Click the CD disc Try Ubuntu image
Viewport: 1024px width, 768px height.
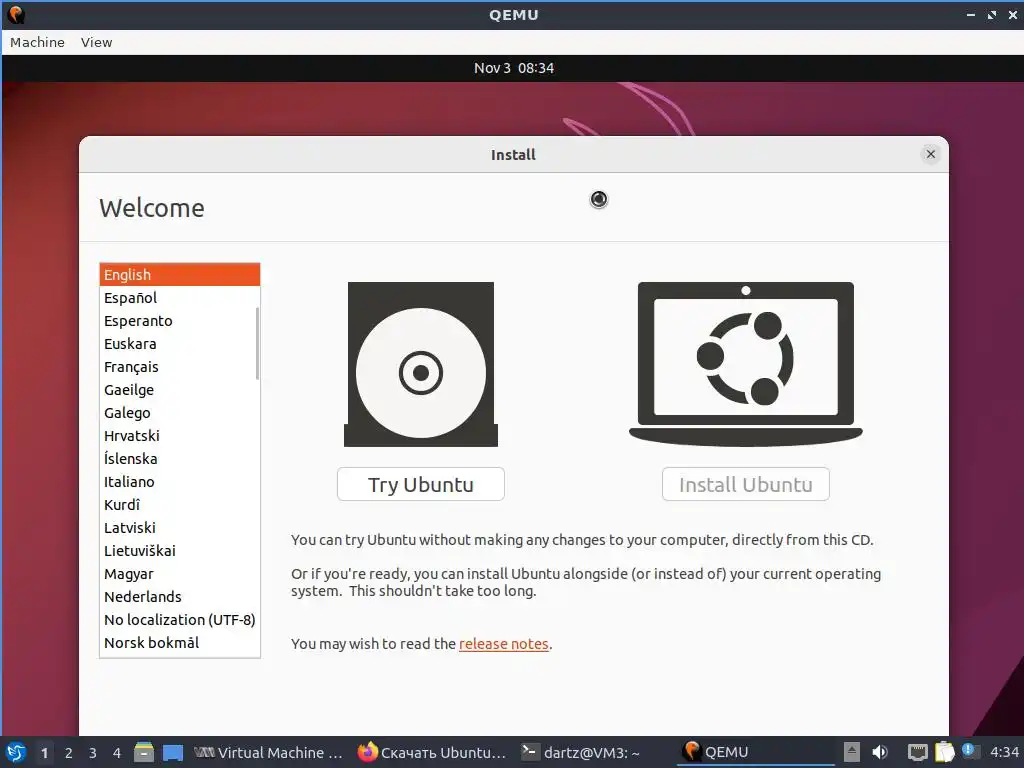click(421, 364)
